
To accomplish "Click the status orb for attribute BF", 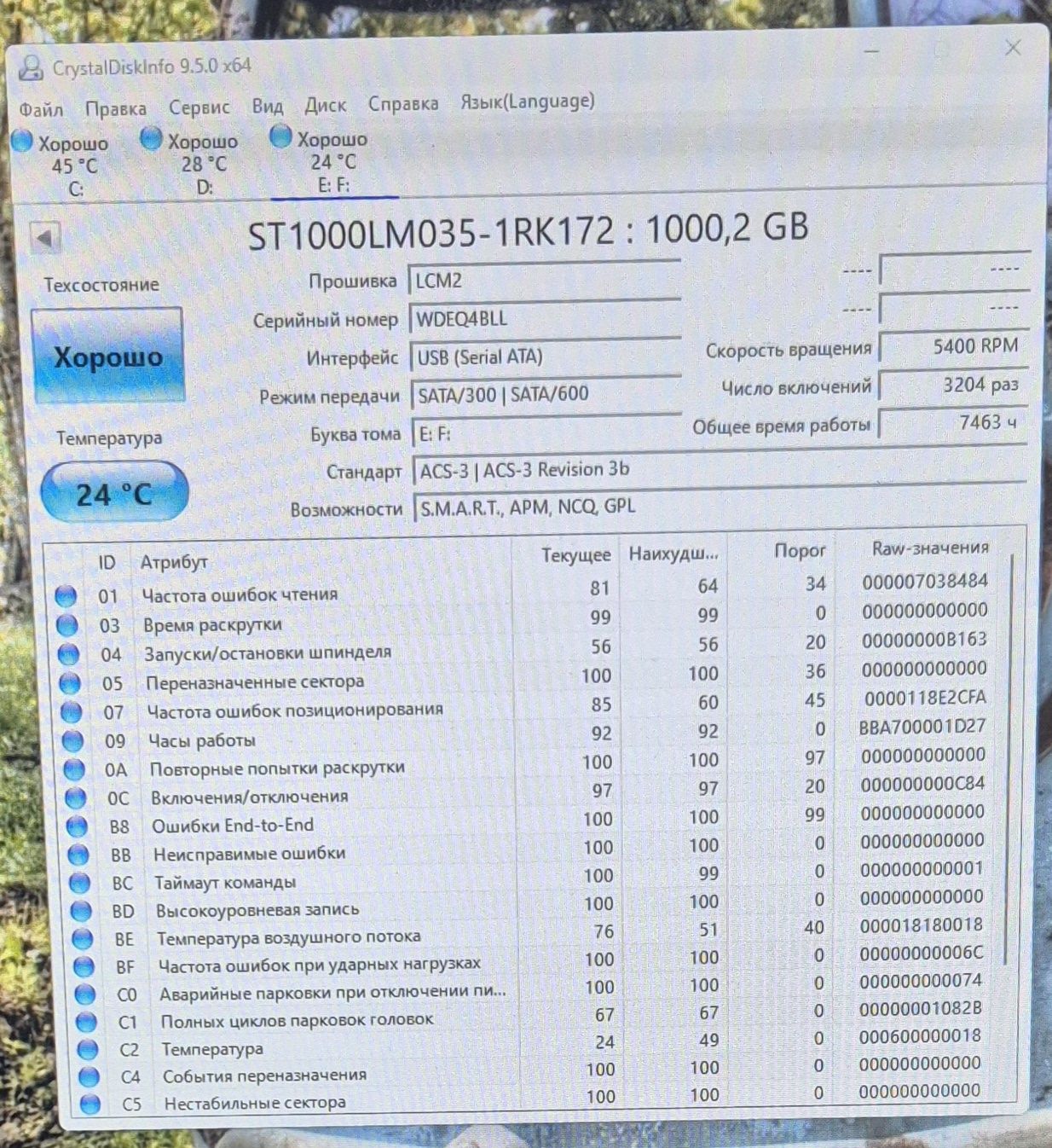I will pyautogui.click(x=84, y=966).
